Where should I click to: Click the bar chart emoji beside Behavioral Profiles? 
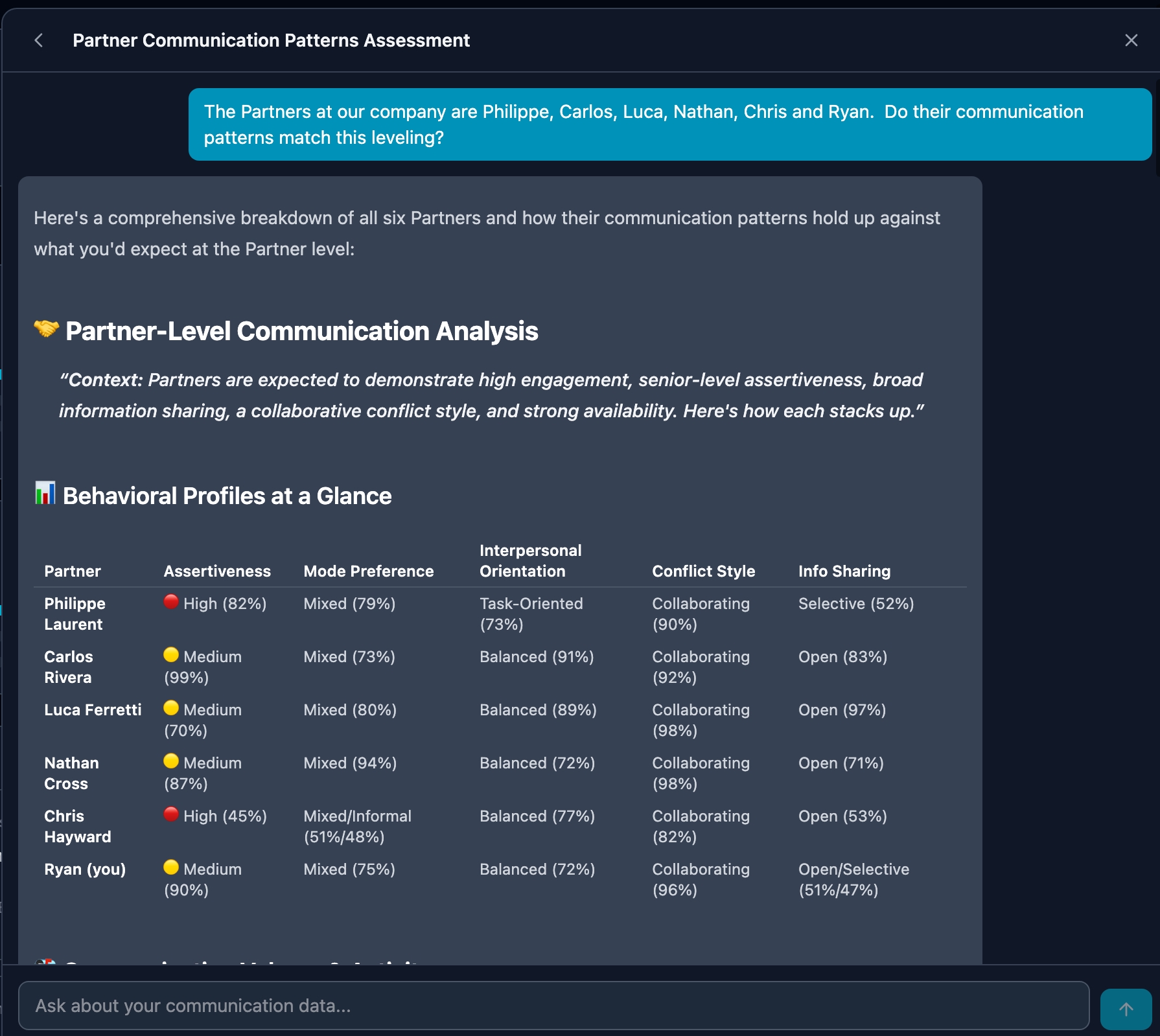click(x=45, y=494)
